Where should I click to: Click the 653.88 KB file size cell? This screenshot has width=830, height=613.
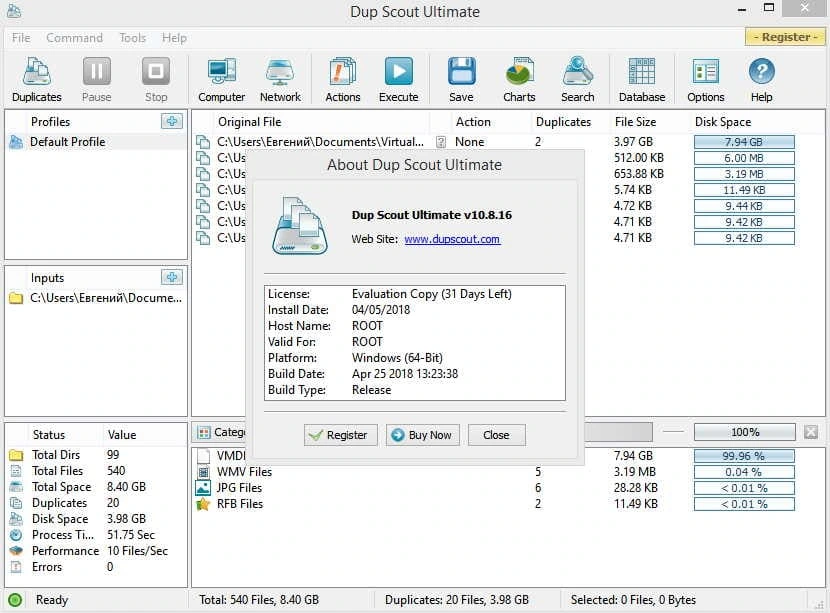point(639,174)
